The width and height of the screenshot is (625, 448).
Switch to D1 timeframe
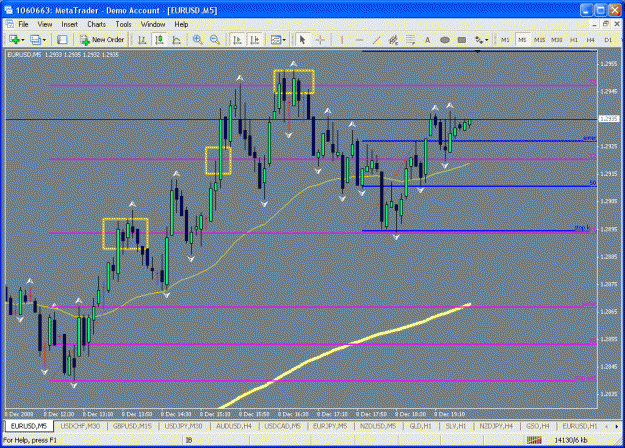click(608, 40)
